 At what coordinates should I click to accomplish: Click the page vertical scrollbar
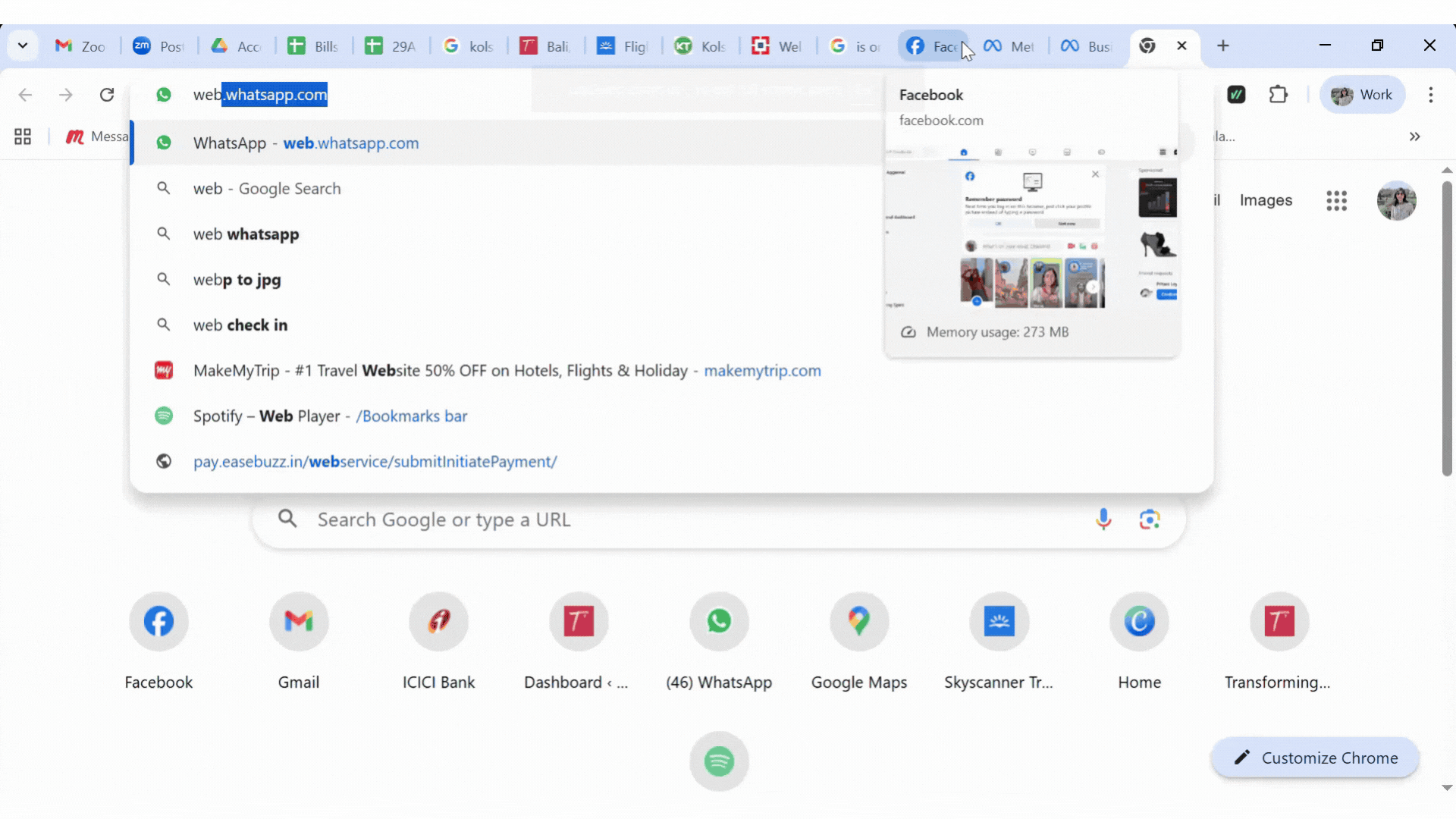tap(1446, 326)
